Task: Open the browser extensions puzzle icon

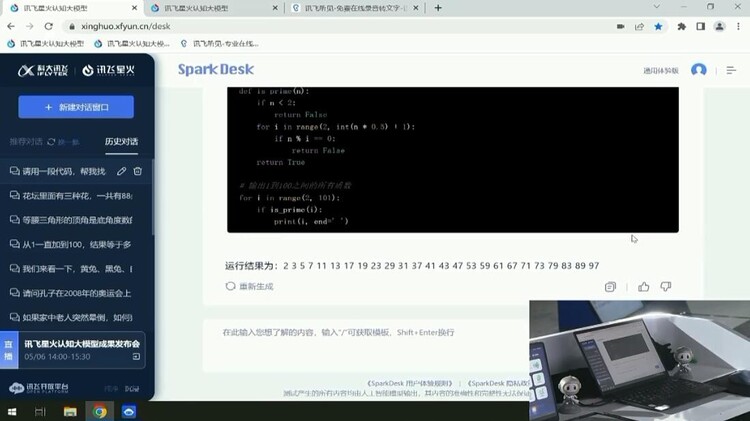Action: (x=682, y=26)
